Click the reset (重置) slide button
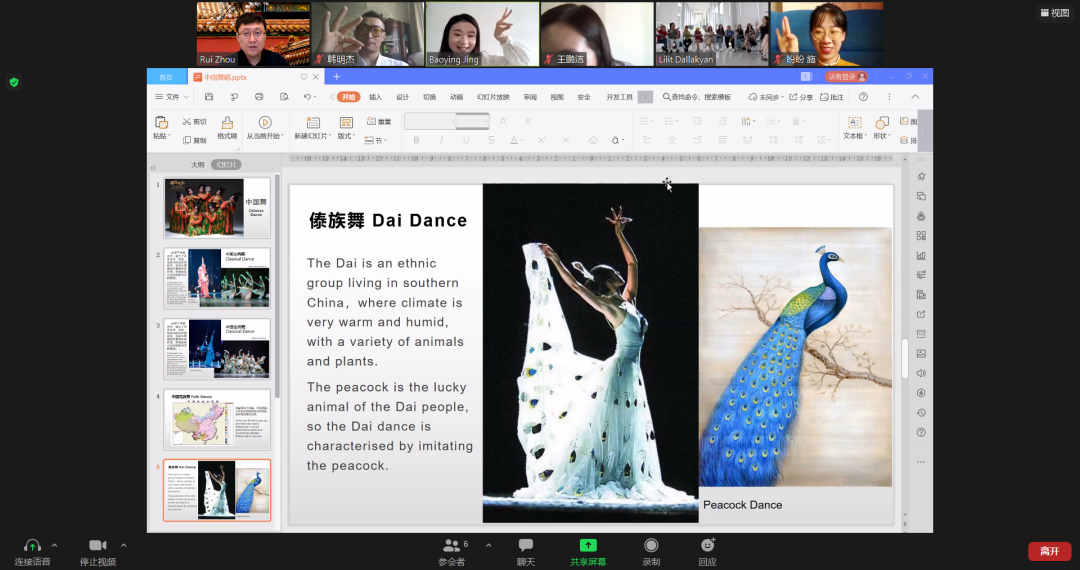The height and width of the screenshot is (570, 1080). [379, 121]
